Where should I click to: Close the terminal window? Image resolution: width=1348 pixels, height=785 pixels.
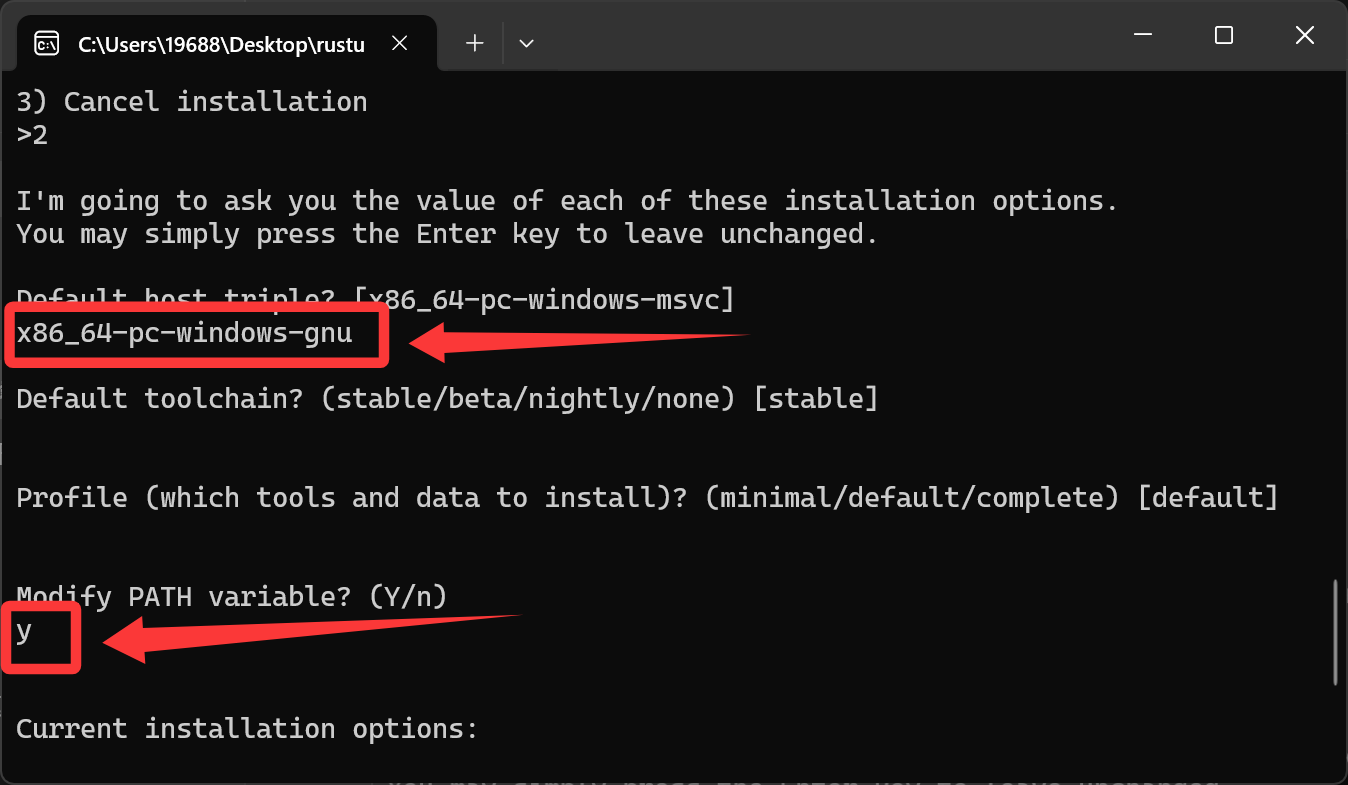pyautogui.click(x=1304, y=36)
